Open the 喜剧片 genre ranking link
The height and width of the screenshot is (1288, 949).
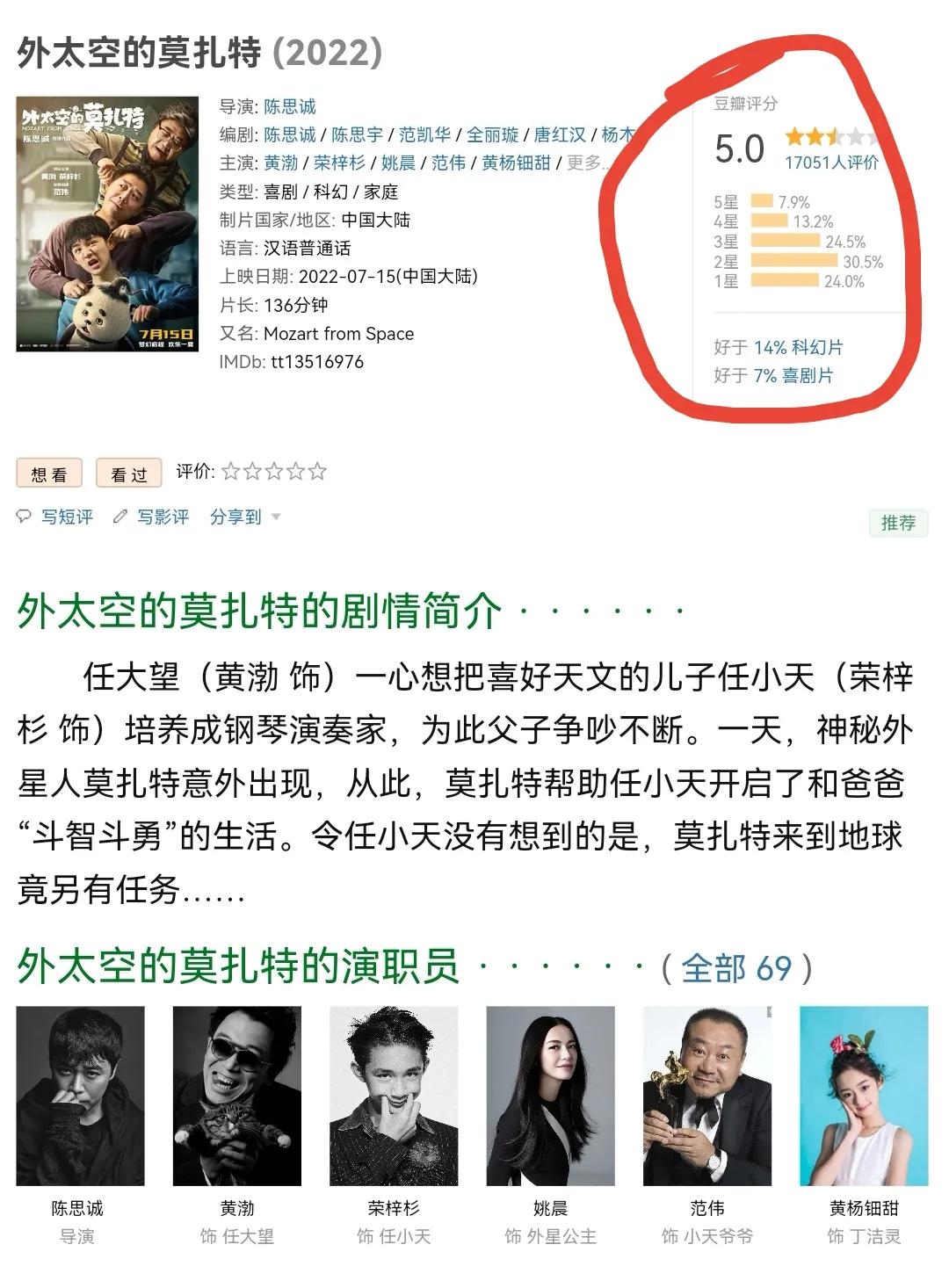(x=793, y=375)
